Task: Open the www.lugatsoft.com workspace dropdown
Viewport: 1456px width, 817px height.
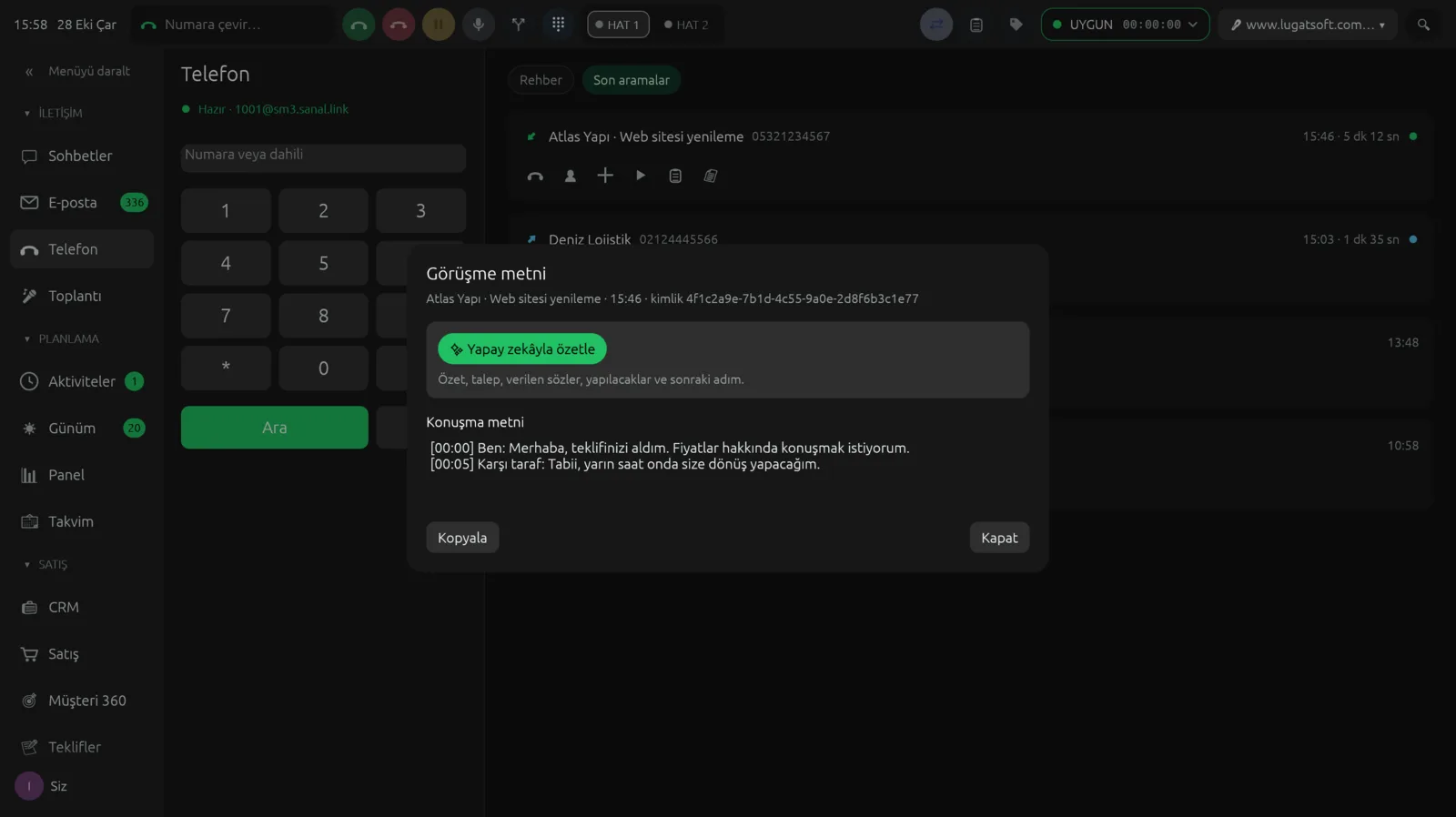Action: pyautogui.click(x=1308, y=25)
